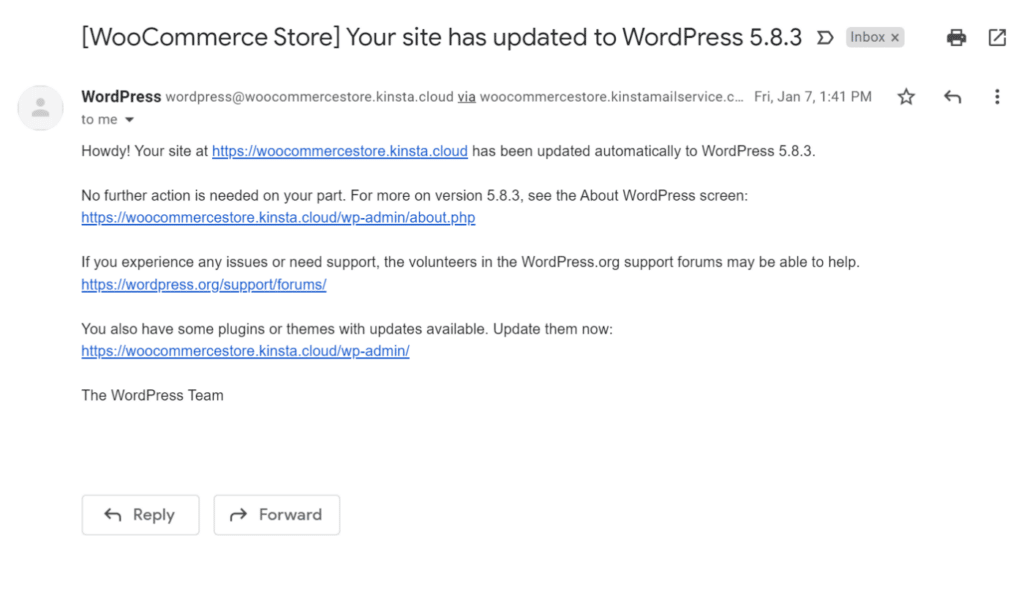Click the WordPress sender name
This screenshot has width=1024, height=598.
(x=121, y=97)
